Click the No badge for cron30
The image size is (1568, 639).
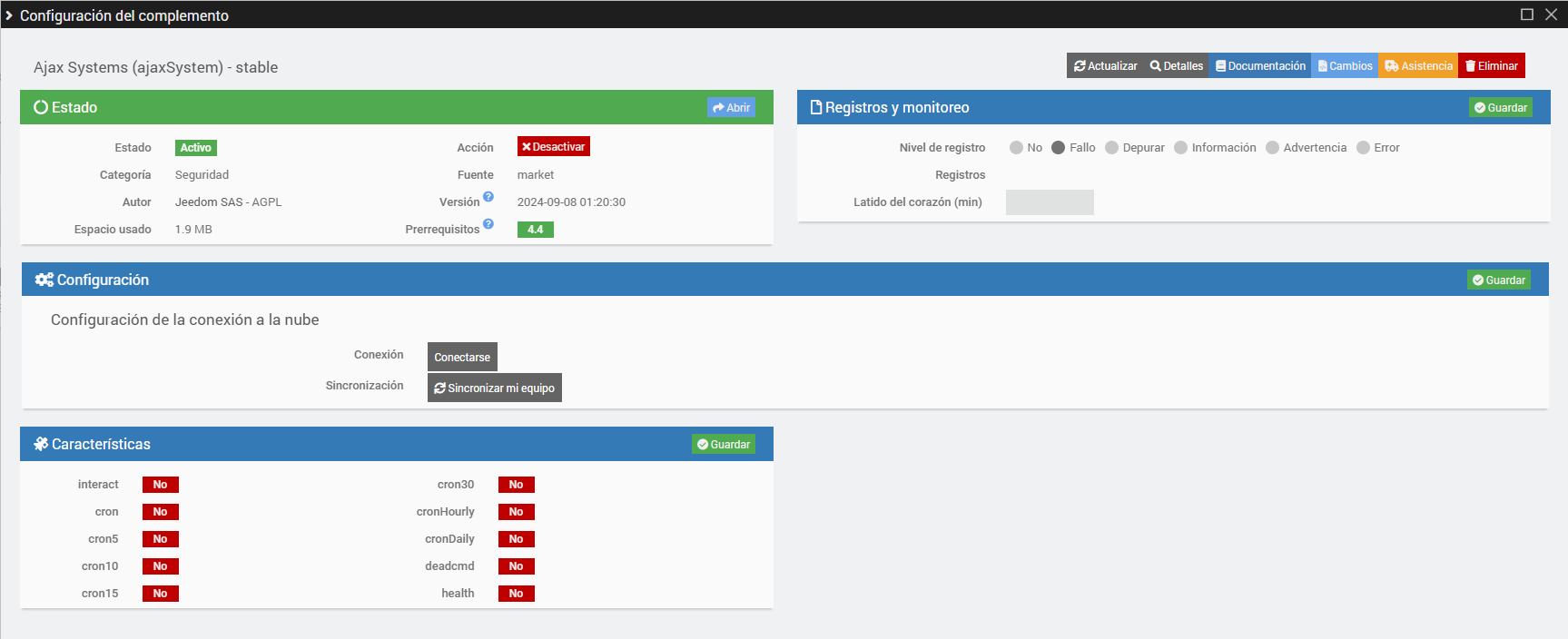pos(517,485)
